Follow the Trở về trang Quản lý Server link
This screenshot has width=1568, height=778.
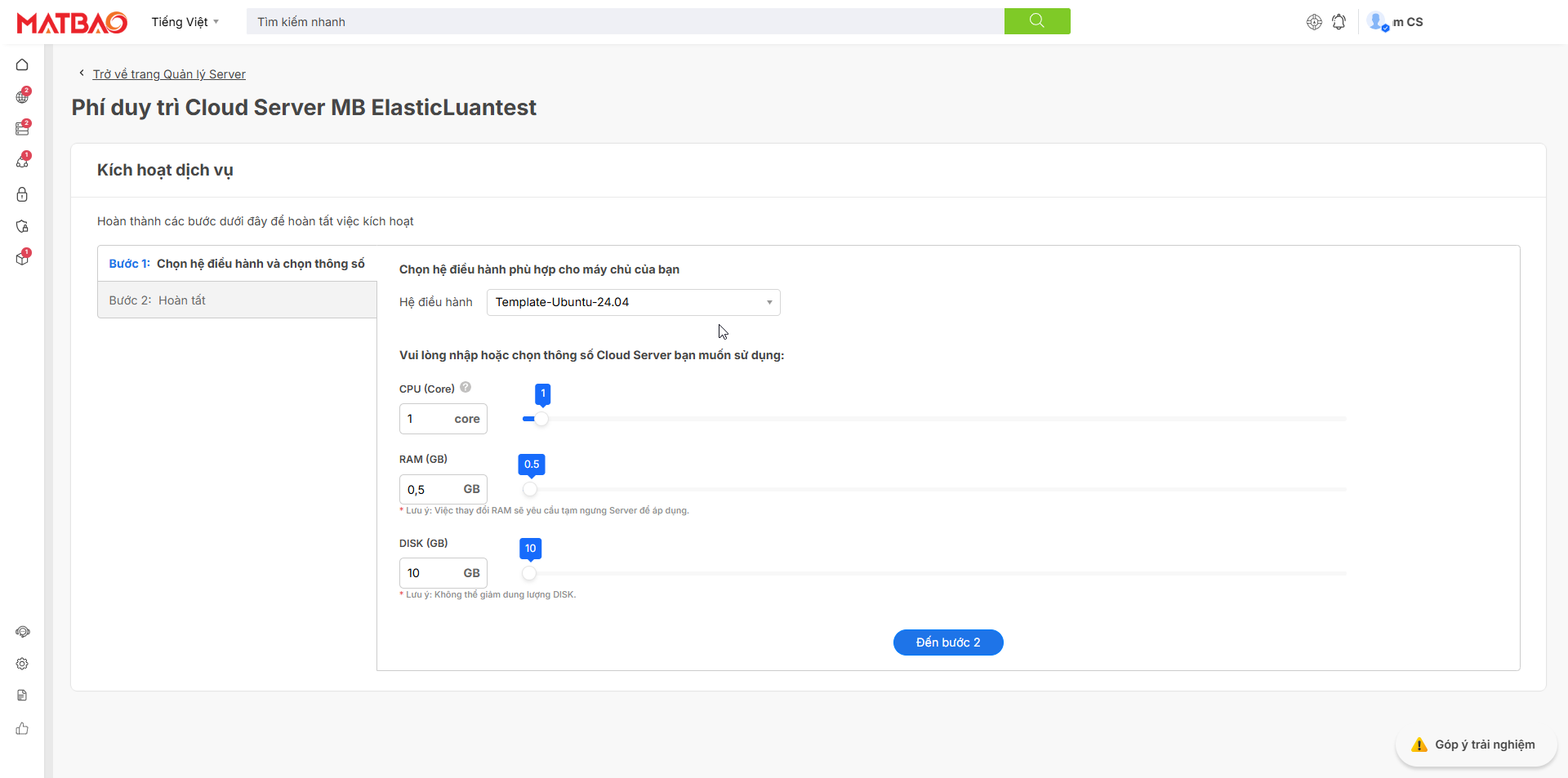click(168, 74)
